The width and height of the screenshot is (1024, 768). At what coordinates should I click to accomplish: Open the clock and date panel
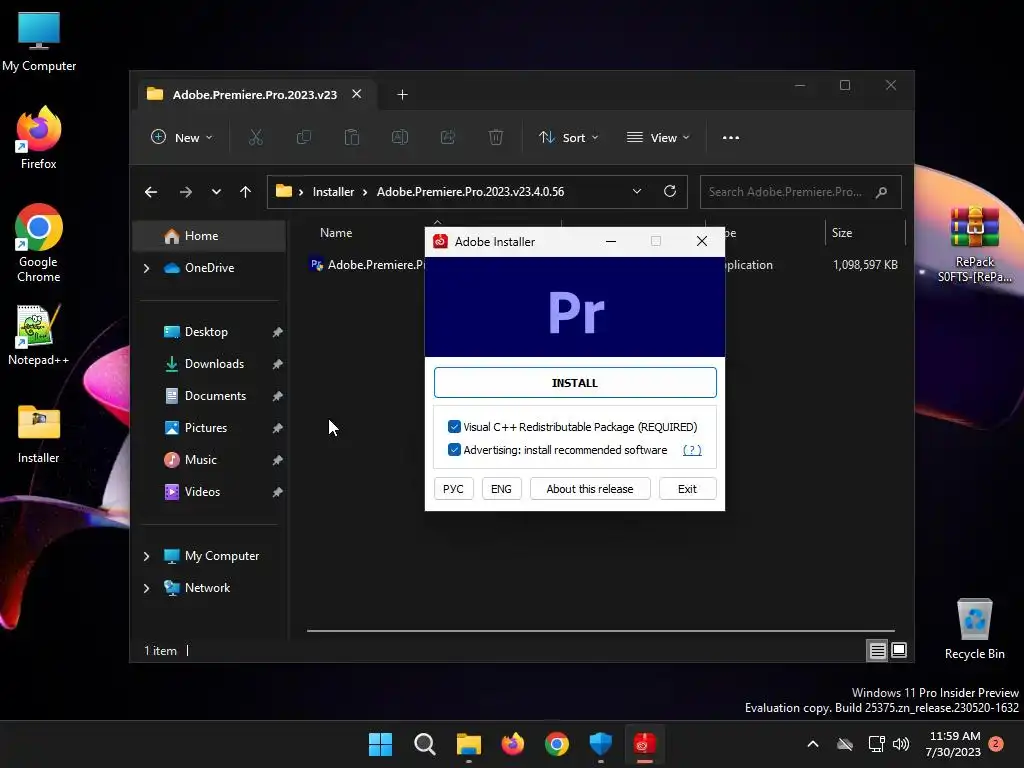(953, 744)
